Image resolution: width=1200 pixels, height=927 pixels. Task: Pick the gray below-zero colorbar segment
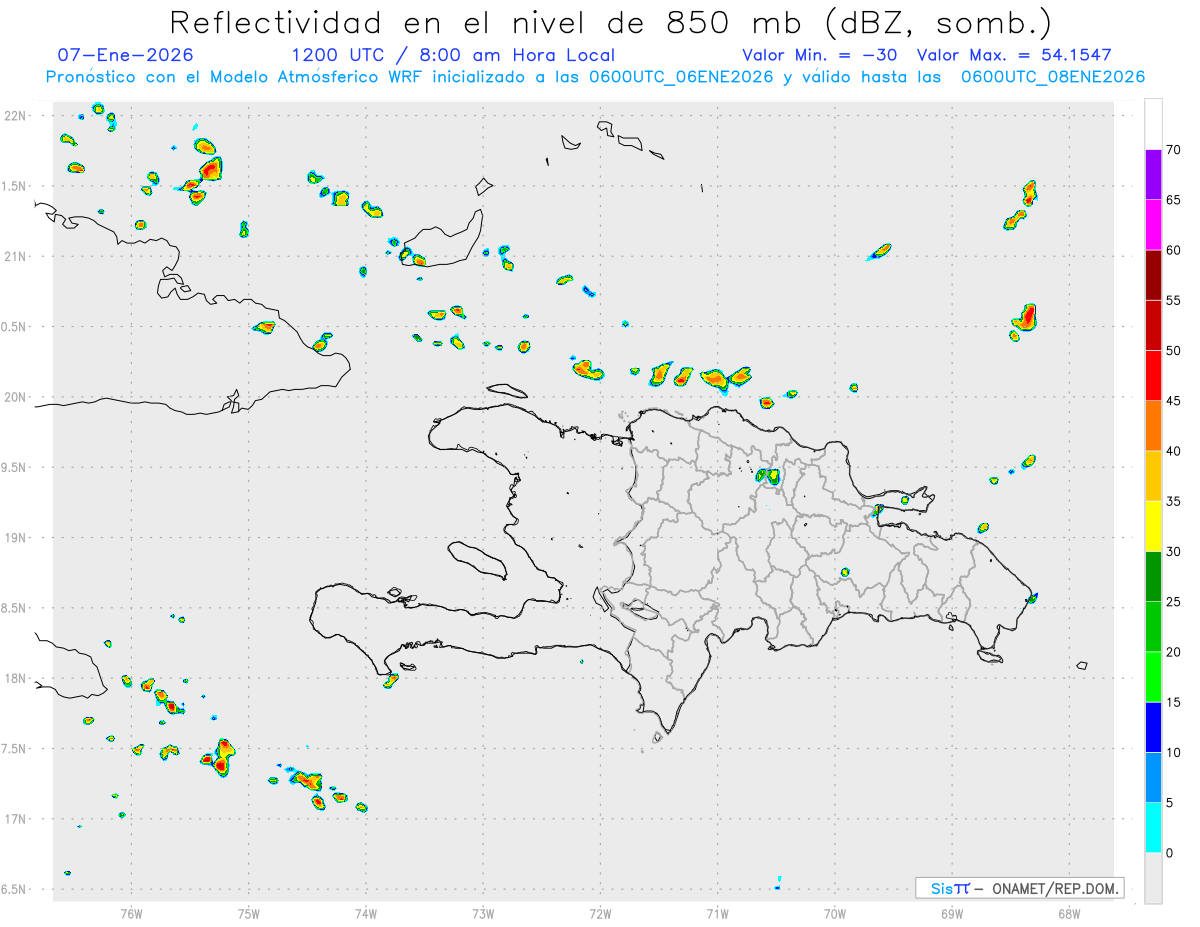coord(1153,879)
